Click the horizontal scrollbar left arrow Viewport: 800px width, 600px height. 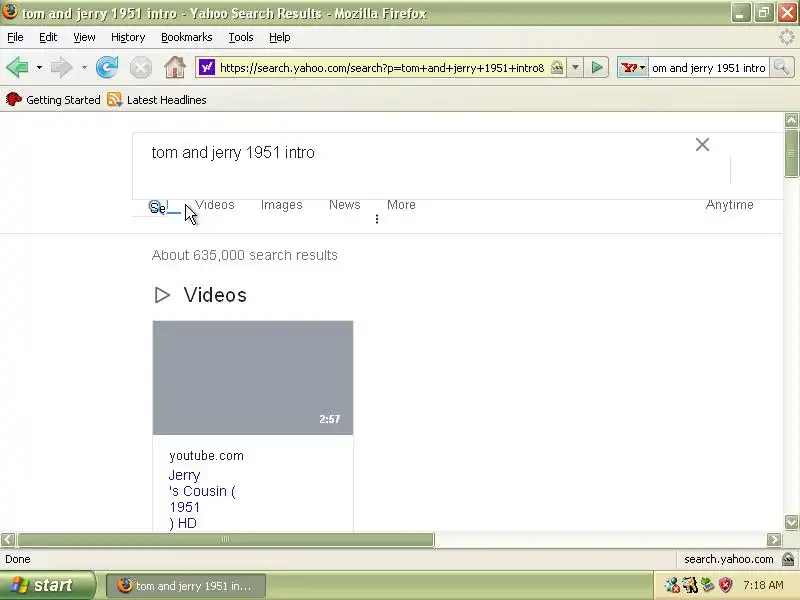[8, 539]
